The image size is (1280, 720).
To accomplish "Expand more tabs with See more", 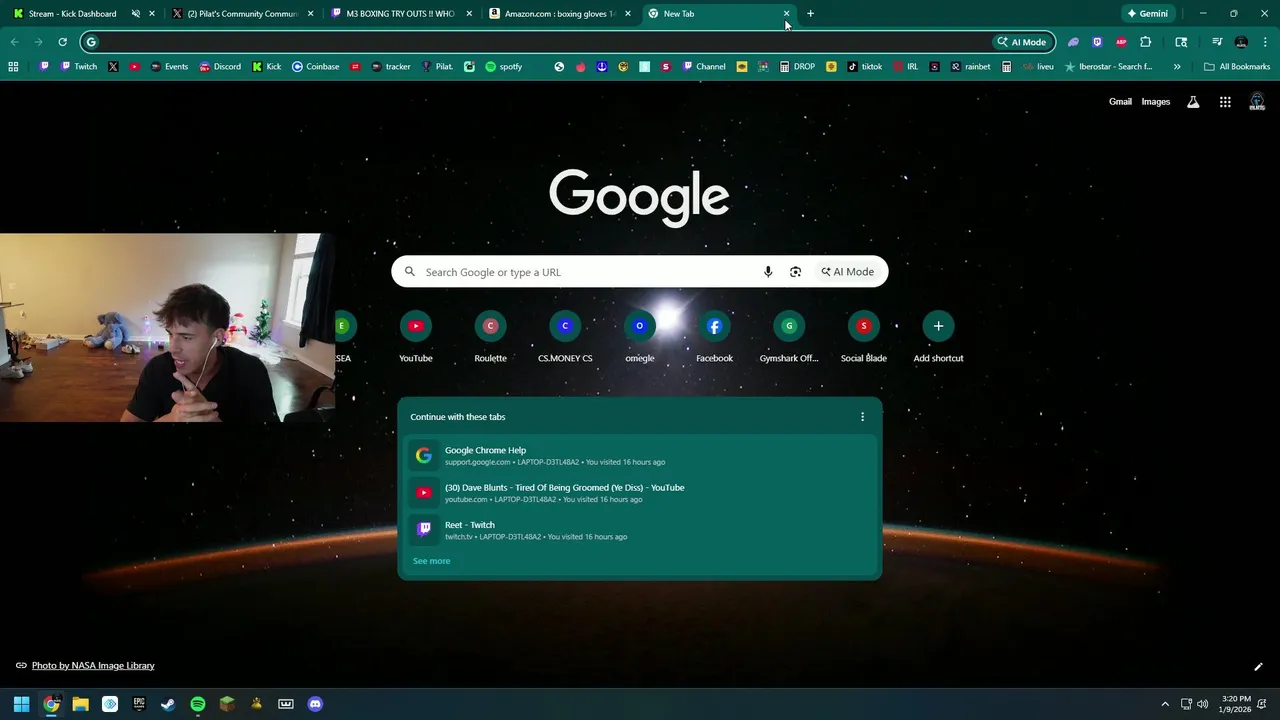I will pyautogui.click(x=432, y=561).
